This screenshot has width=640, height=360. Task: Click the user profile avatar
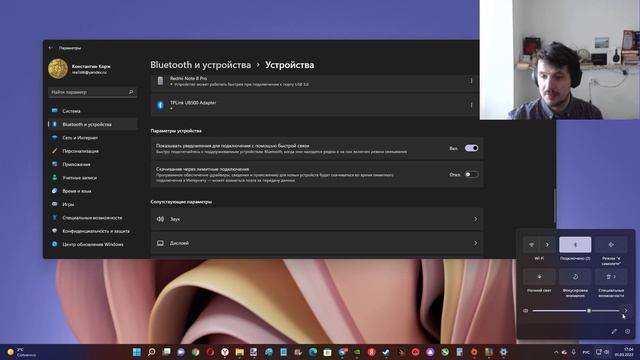58,69
